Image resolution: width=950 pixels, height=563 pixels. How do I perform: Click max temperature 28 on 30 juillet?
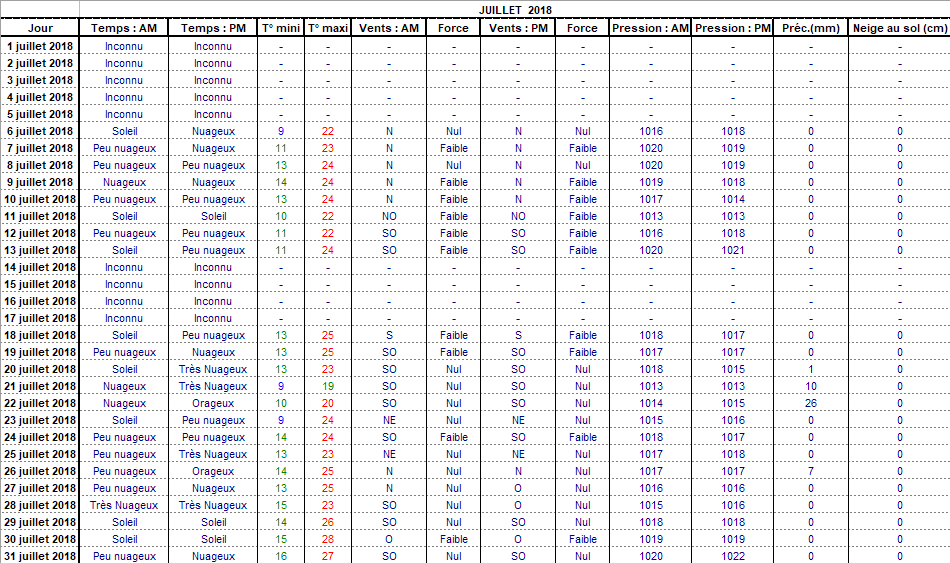click(x=328, y=539)
